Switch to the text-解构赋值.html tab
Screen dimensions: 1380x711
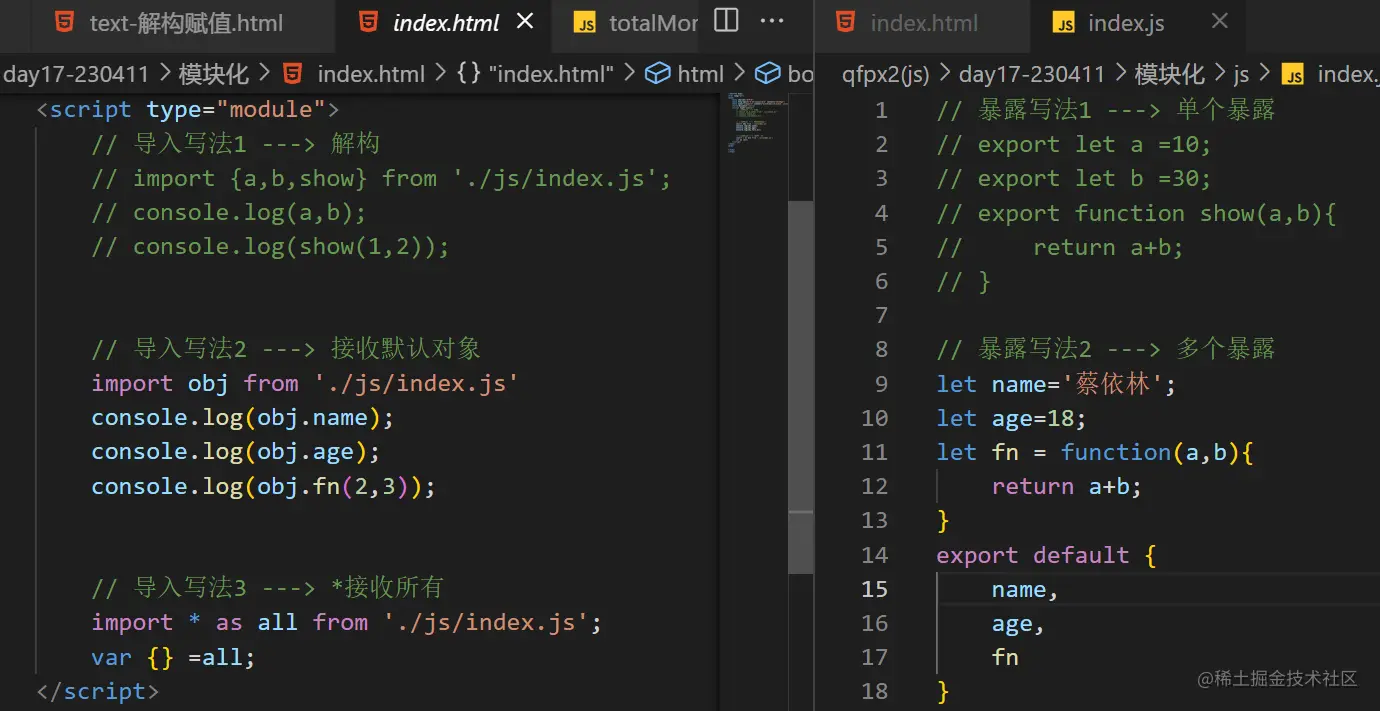point(185,20)
